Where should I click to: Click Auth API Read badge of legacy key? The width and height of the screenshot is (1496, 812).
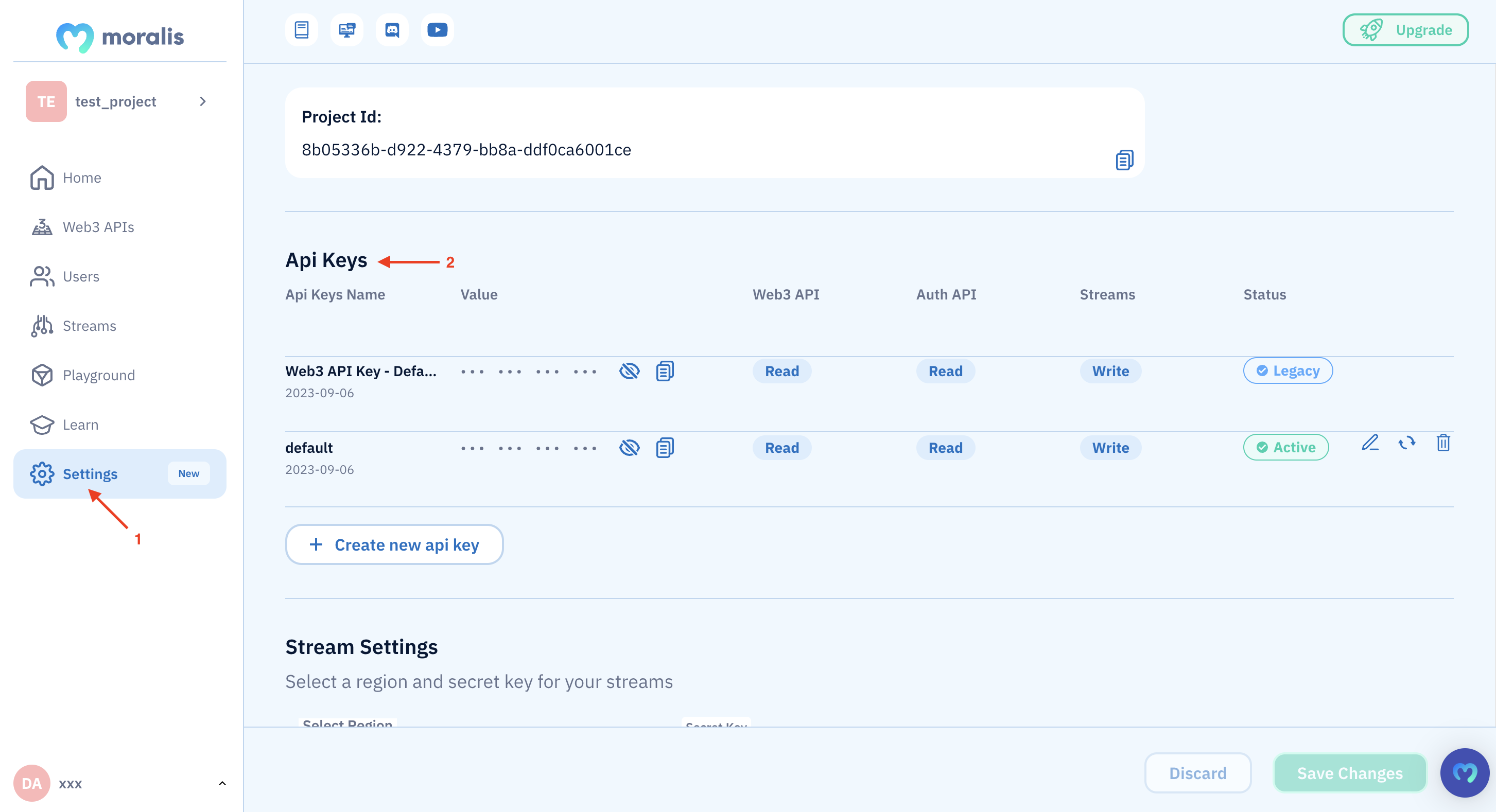coord(946,371)
